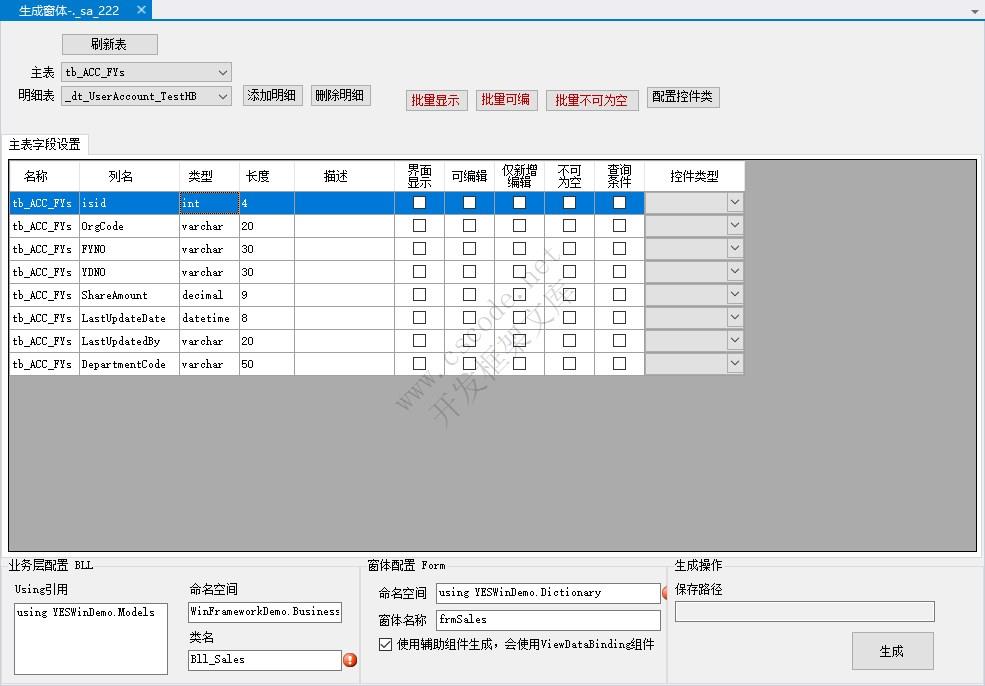Screen dimensions: 985x686
Task: Tick 界面显示 checkbox for the isid row
Action: click(x=419, y=203)
